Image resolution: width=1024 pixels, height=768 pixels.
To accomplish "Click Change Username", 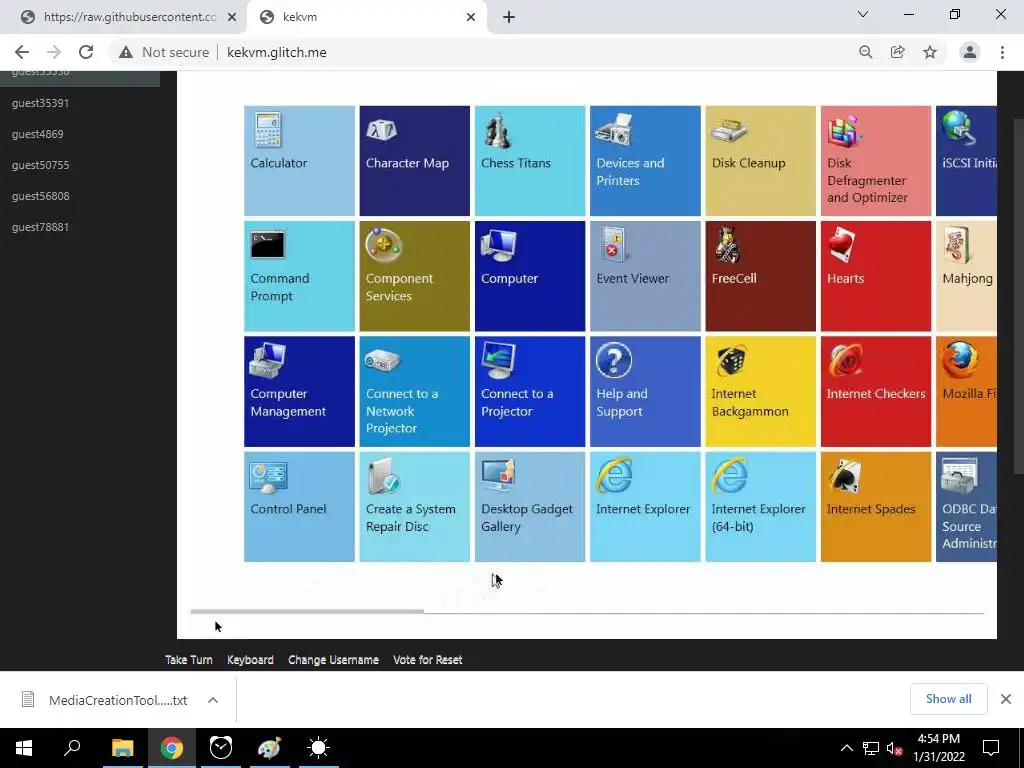I will (333, 660).
